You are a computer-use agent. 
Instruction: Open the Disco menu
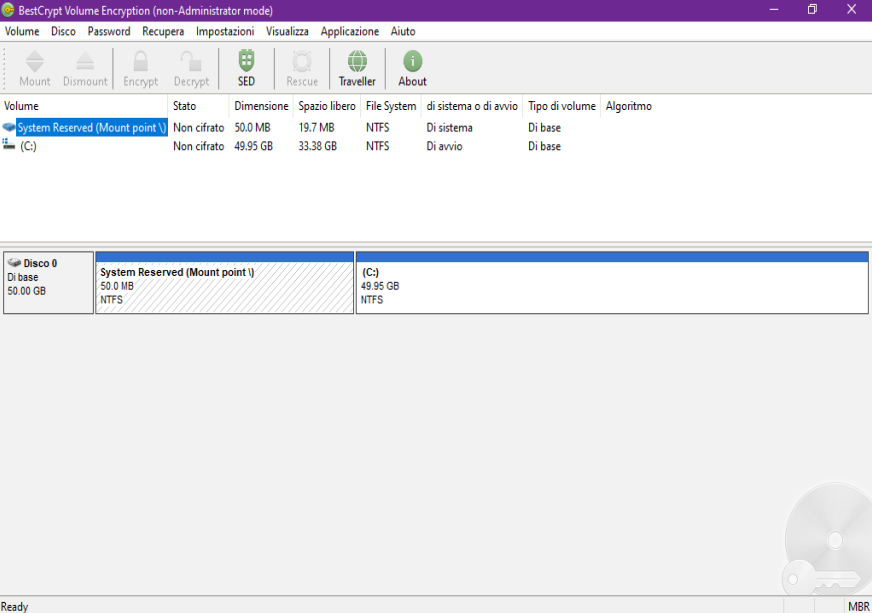63,31
